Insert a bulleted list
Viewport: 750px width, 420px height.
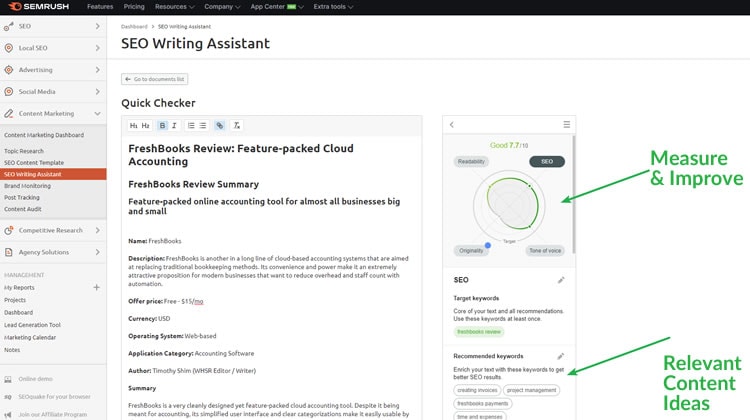pos(203,125)
